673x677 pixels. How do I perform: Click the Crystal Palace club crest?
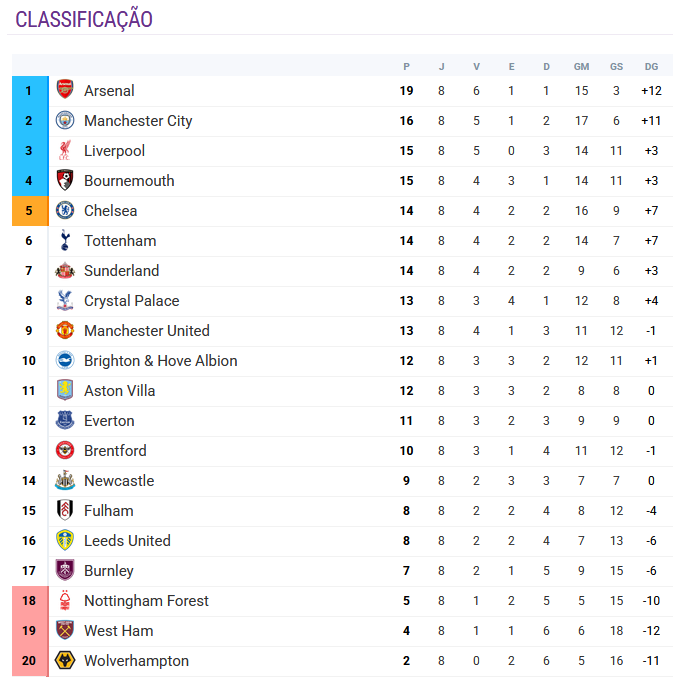tap(65, 300)
